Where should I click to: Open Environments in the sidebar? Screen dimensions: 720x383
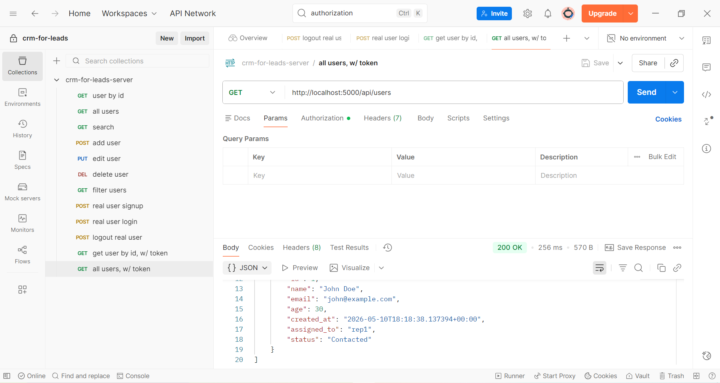coord(22,97)
